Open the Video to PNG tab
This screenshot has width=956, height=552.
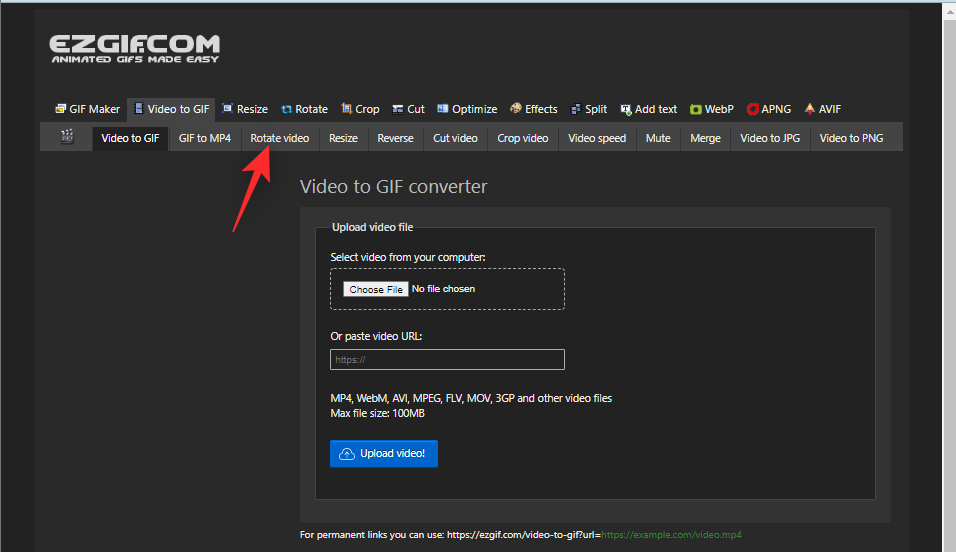pyautogui.click(x=851, y=138)
